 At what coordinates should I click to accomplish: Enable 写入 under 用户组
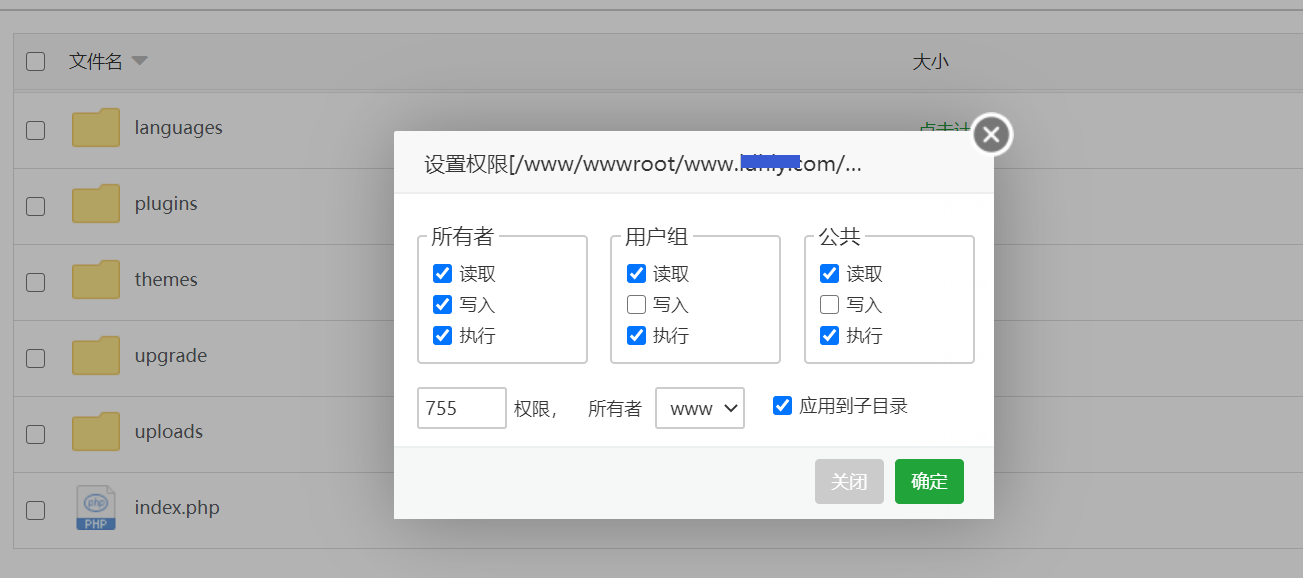click(636, 304)
